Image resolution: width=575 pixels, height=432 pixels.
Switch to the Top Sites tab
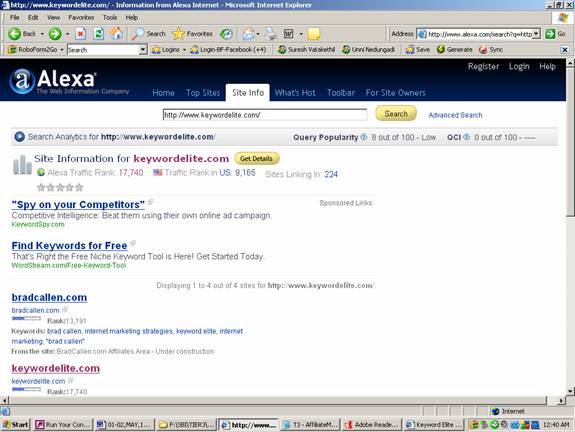(x=203, y=93)
